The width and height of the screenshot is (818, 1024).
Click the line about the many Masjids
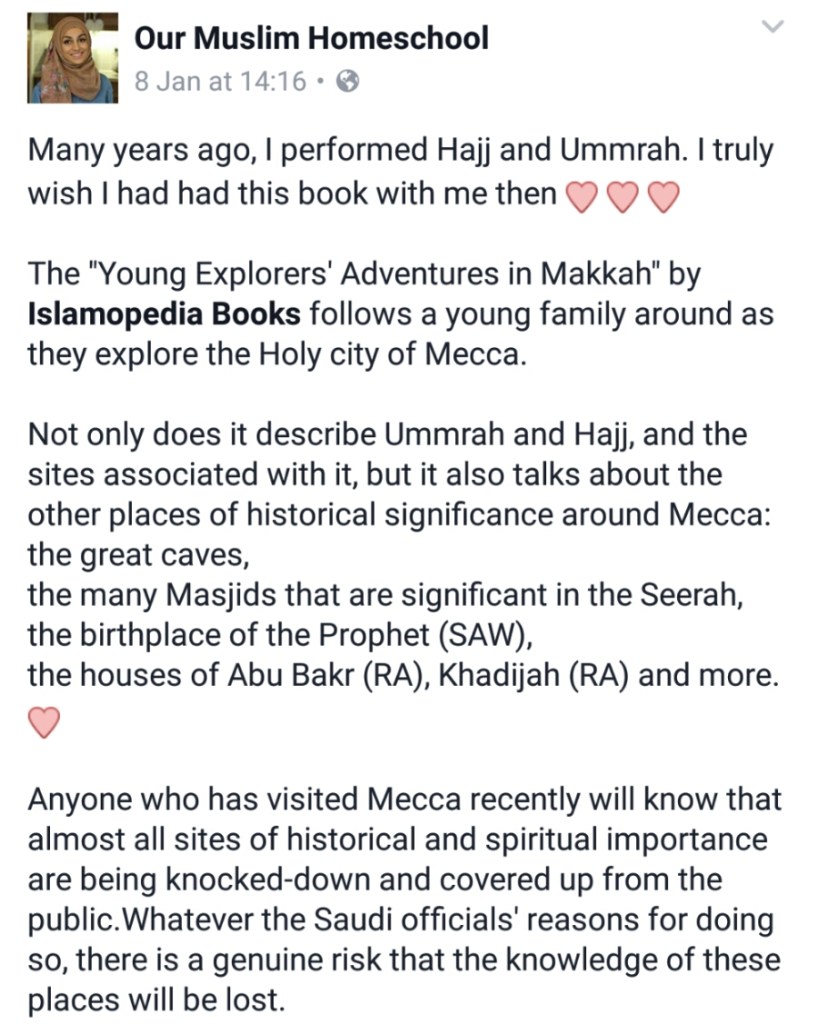click(x=384, y=595)
